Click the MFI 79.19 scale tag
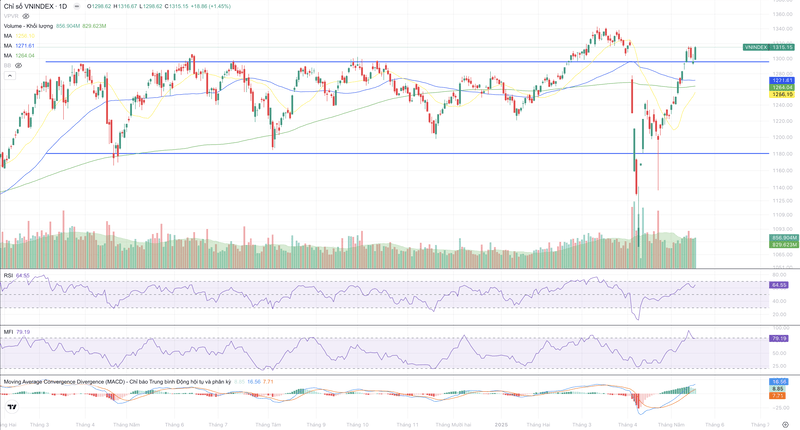This screenshot has width=800, height=430. (x=779, y=338)
